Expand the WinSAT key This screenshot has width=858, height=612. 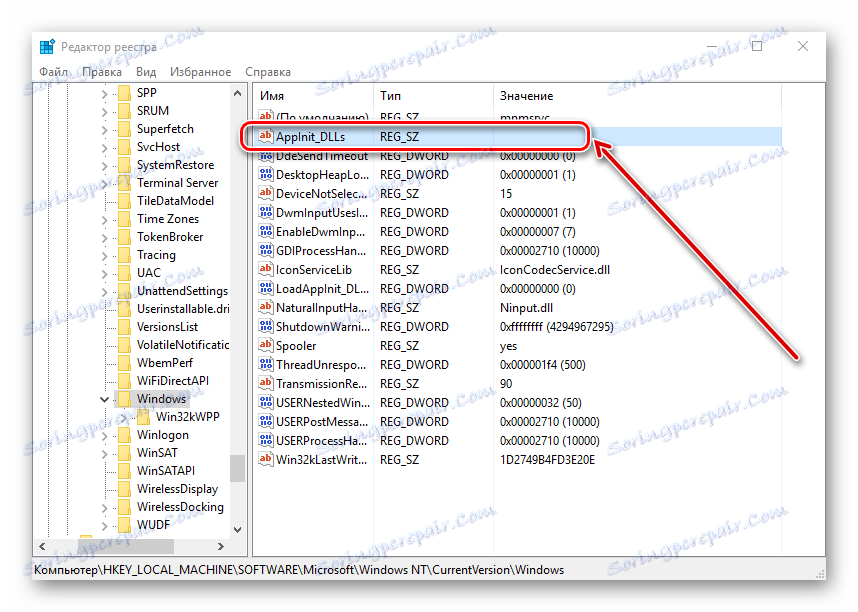click(x=104, y=453)
